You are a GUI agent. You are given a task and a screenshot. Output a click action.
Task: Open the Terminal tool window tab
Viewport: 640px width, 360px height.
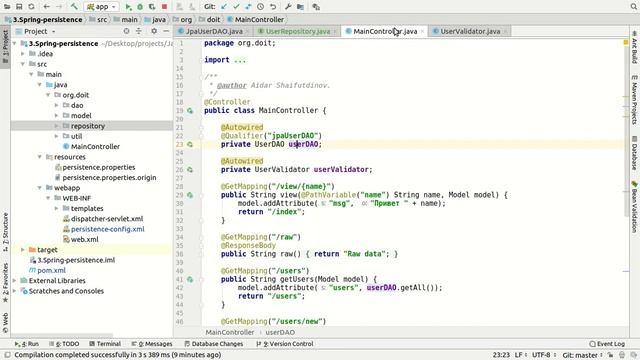pyautogui.click(x=105, y=344)
